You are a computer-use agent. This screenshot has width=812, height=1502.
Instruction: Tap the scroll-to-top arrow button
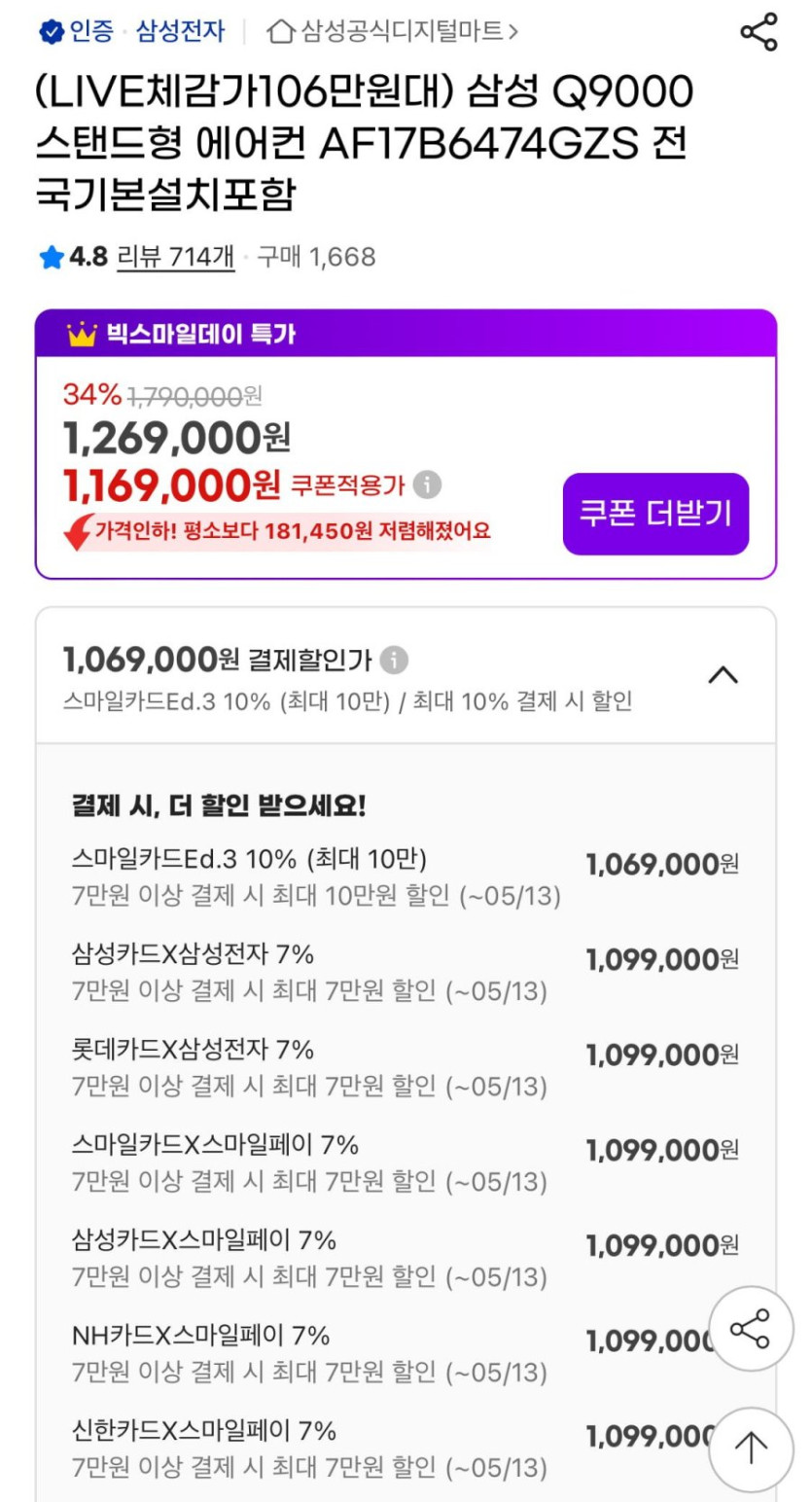pyautogui.click(x=750, y=1449)
